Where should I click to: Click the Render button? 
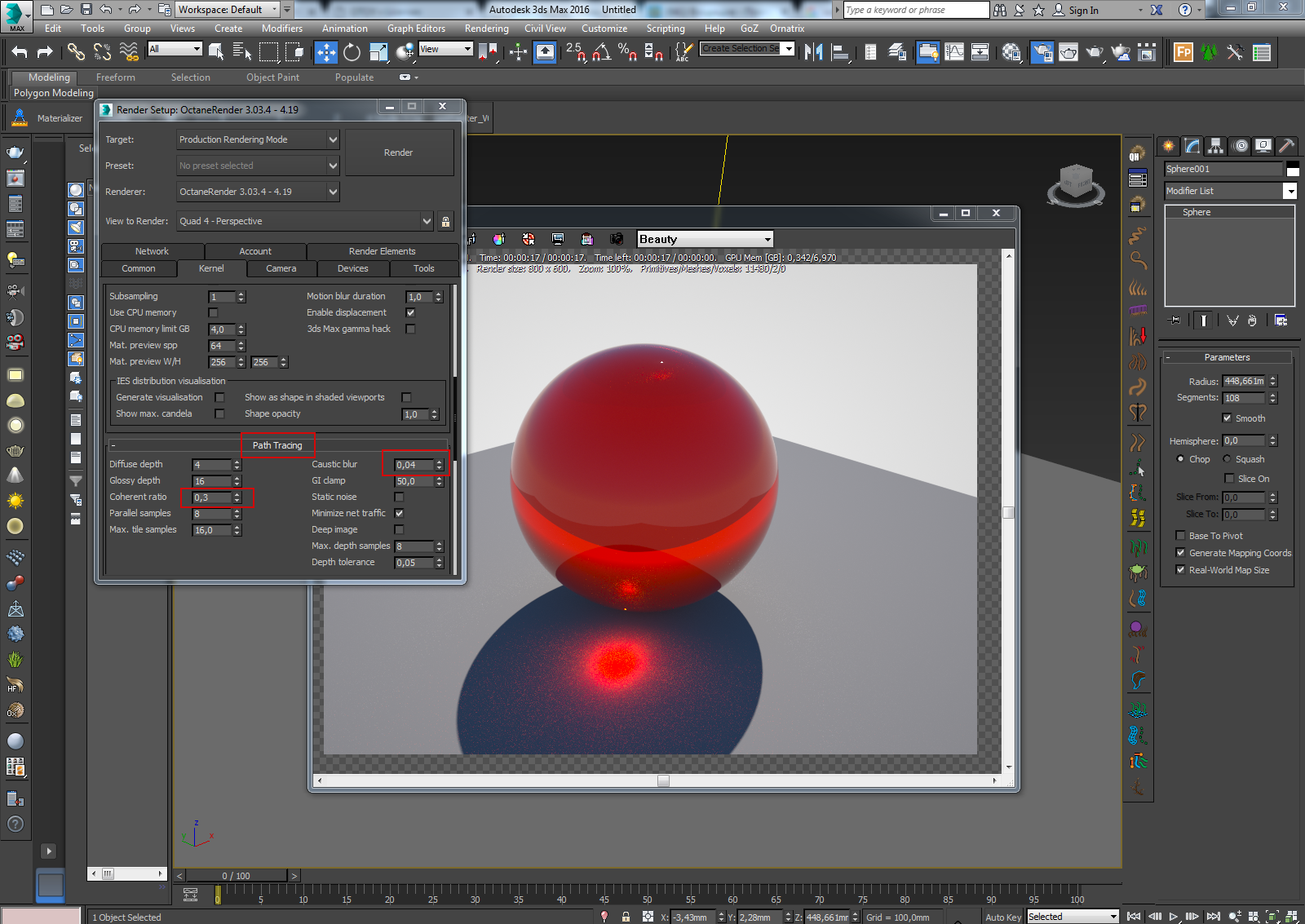398,153
